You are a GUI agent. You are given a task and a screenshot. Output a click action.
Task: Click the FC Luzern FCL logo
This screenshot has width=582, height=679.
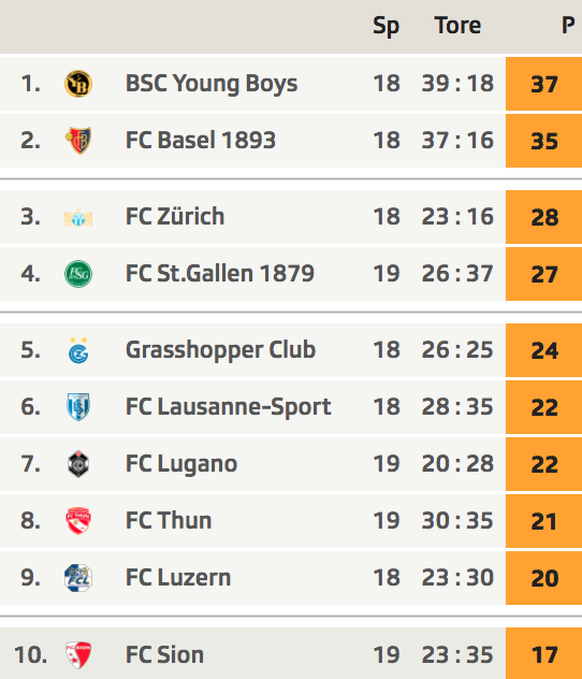(x=78, y=578)
